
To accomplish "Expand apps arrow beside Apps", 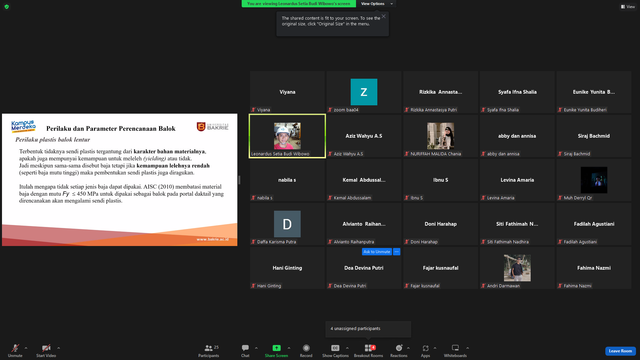I will [435, 348].
